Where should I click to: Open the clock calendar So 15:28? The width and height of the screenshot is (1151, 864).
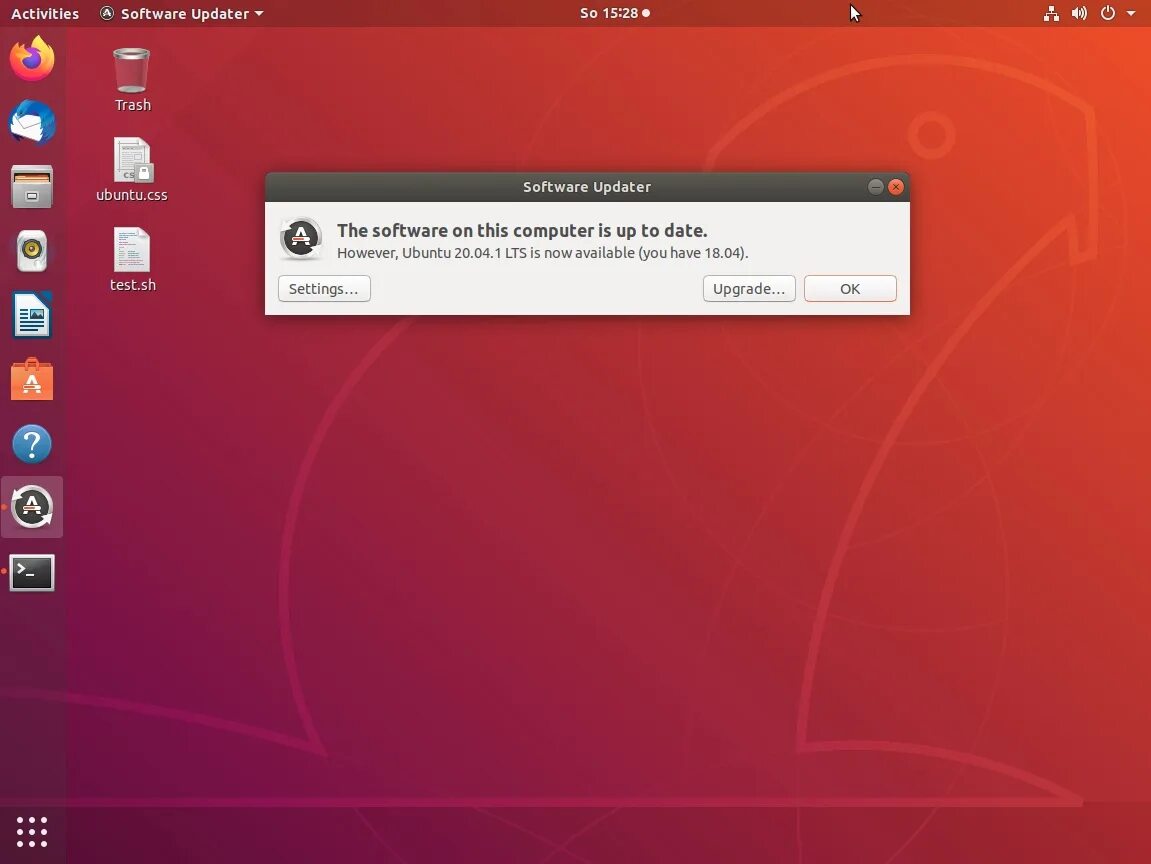point(614,13)
